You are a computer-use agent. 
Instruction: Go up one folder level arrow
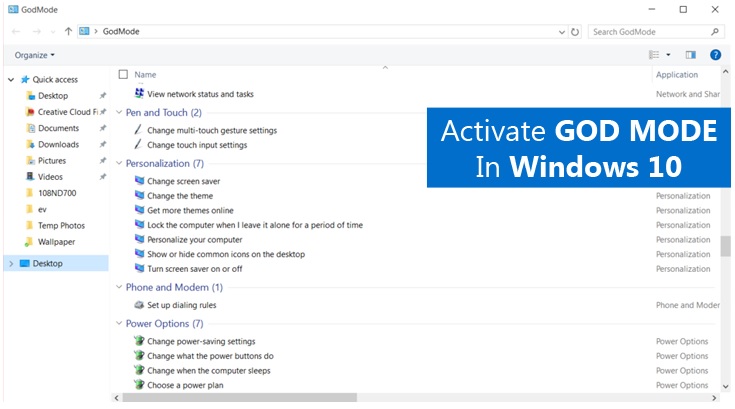click(68, 31)
